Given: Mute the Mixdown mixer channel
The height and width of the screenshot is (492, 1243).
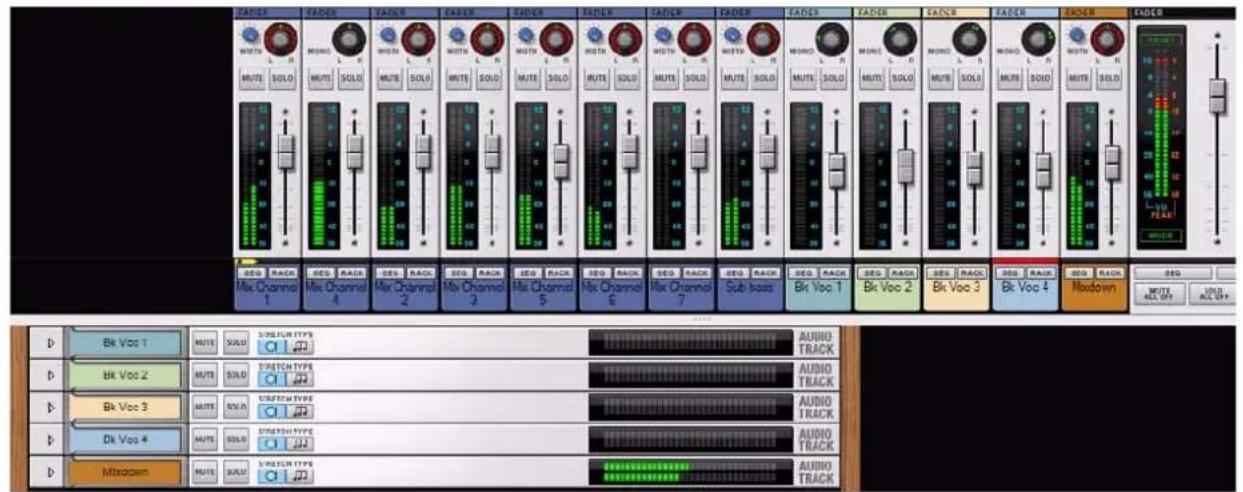Looking at the screenshot, I should [x=1079, y=78].
